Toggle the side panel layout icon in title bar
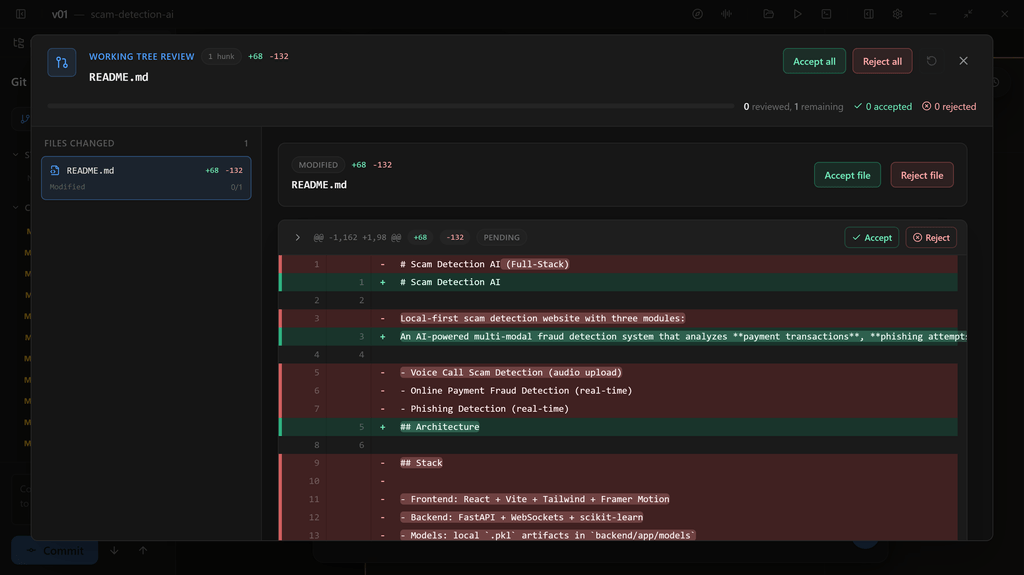 (869, 14)
